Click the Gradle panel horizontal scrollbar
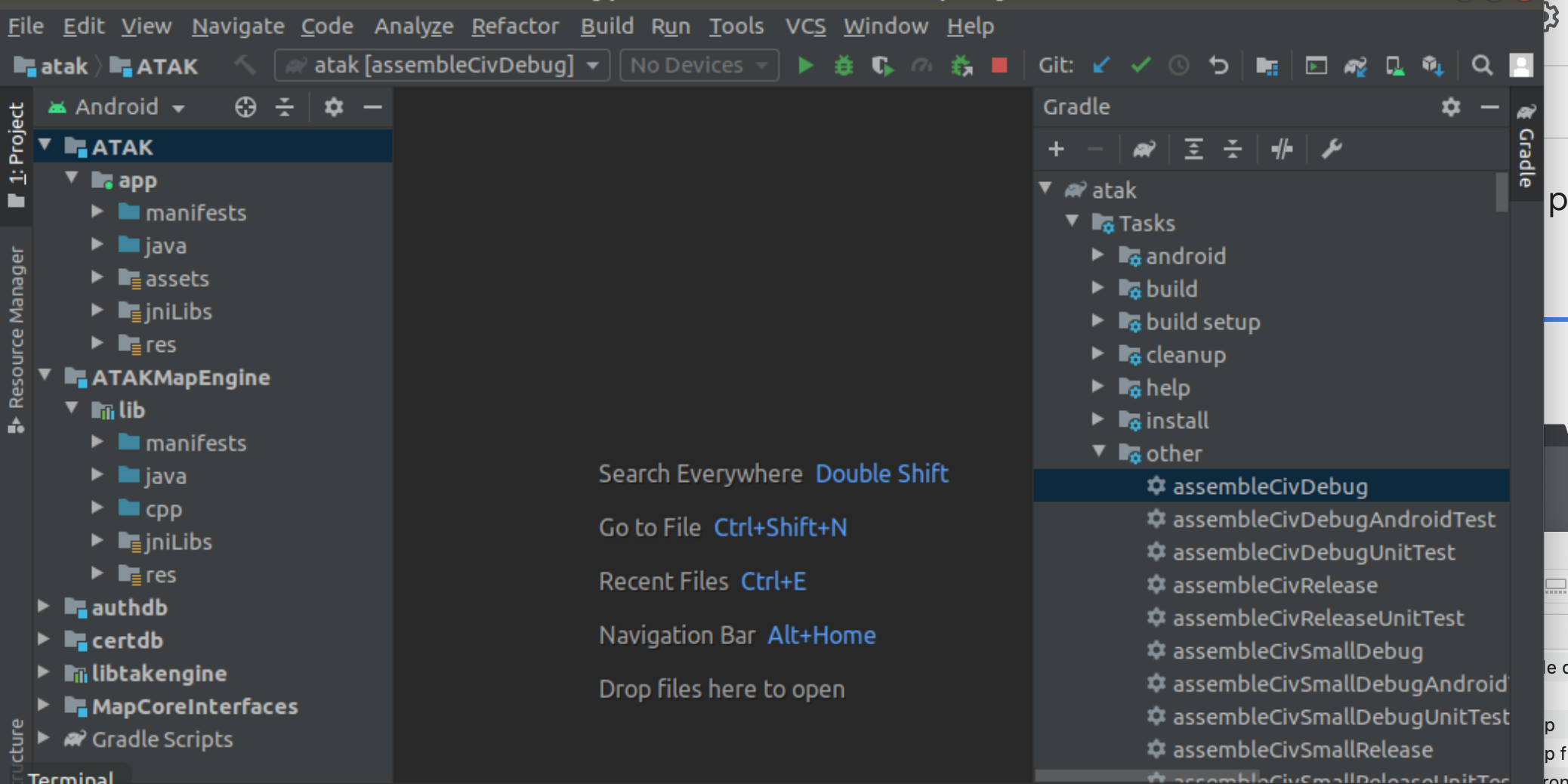1568x784 pixels. point(1147,777)
